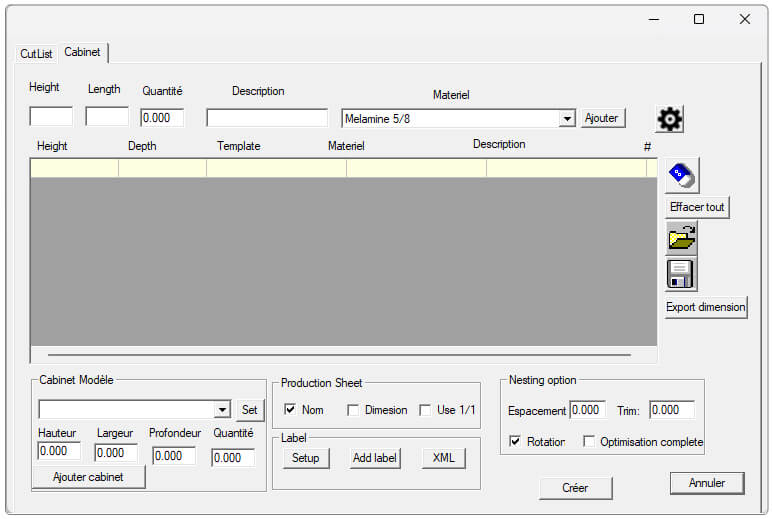Click the Espacement field
Screen dimensions: 772x519
[588, 410]
